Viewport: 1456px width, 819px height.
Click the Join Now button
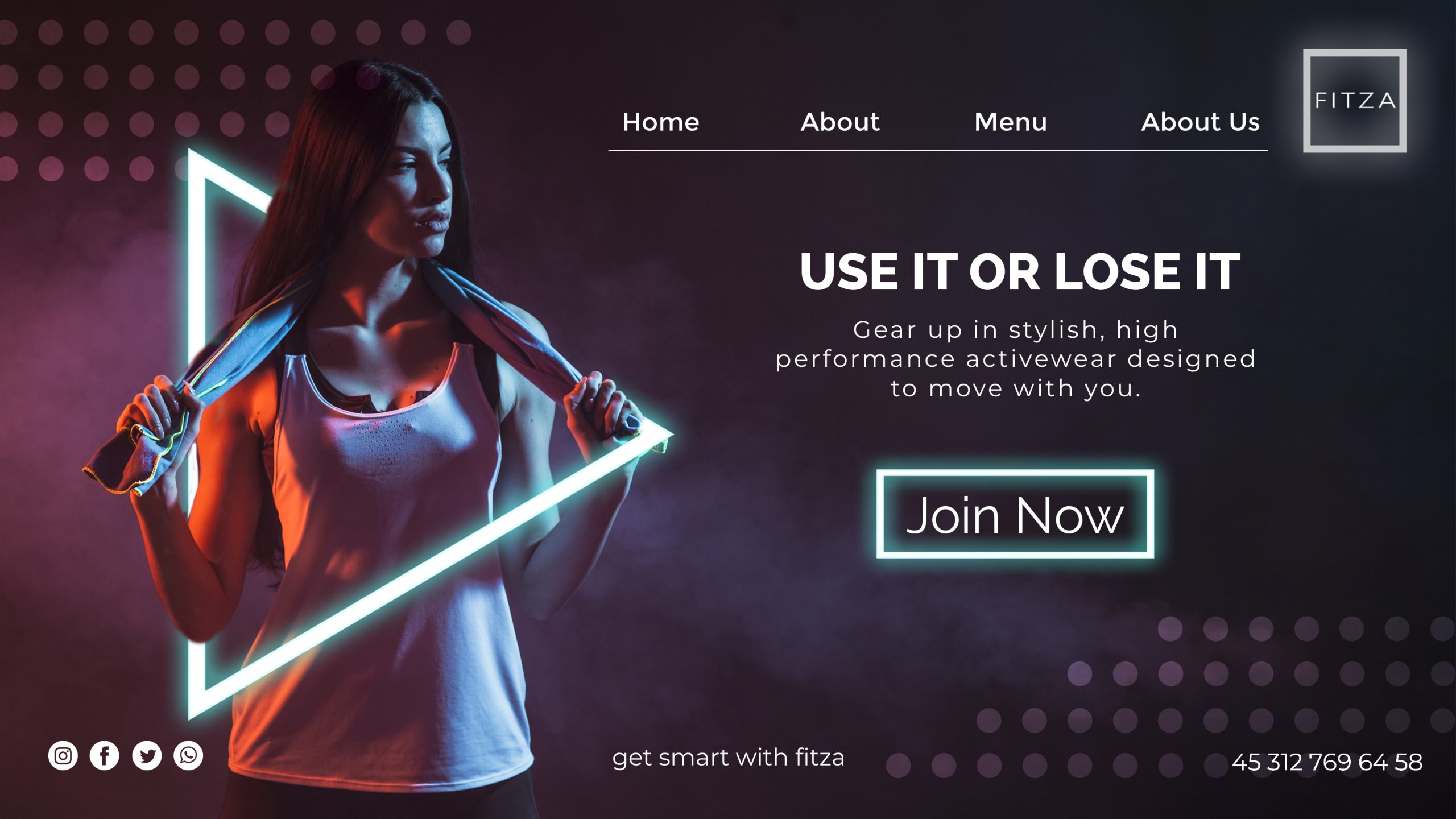(x=1015, y=514)
